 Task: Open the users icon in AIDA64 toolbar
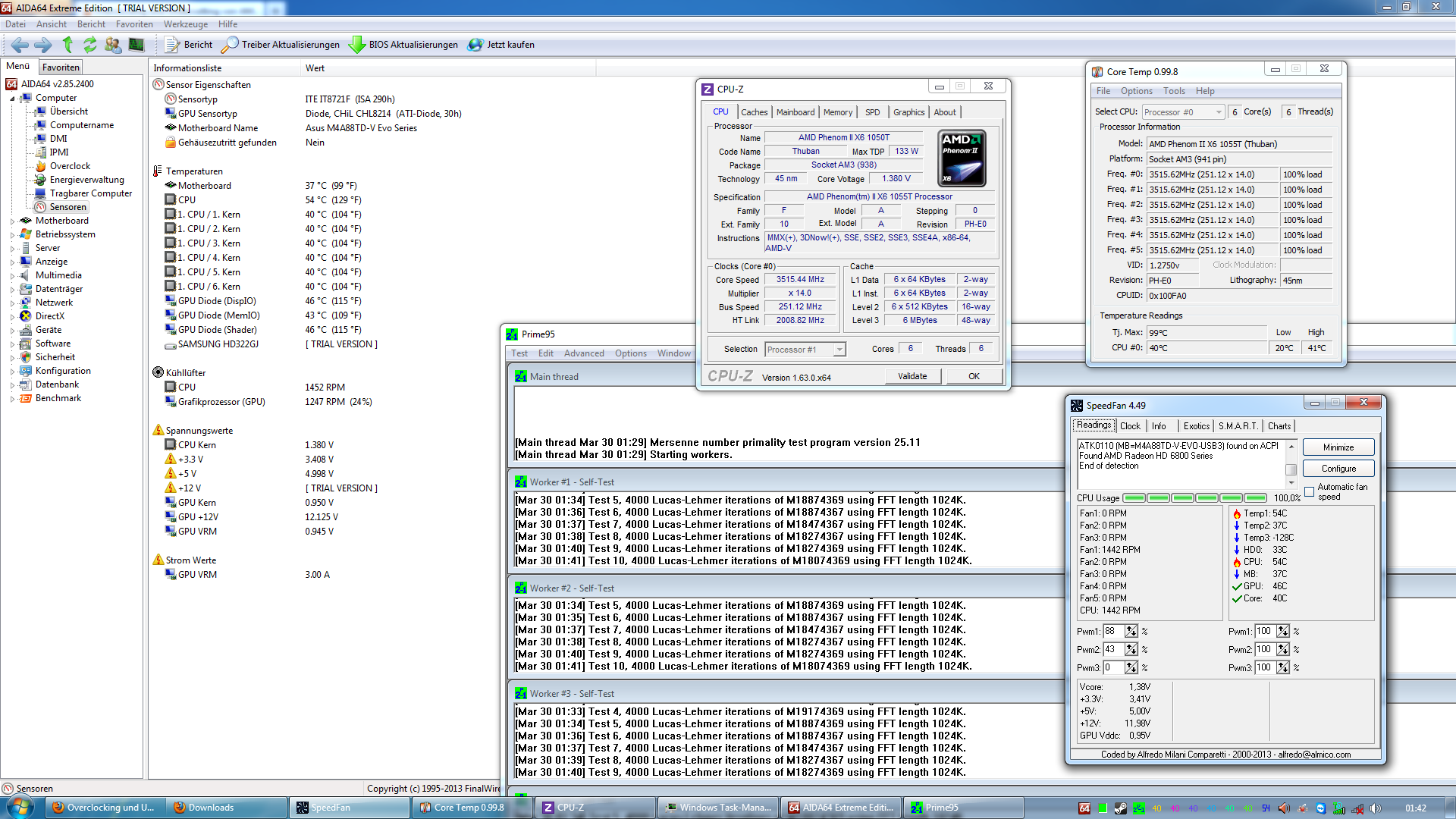coord(113,45)
